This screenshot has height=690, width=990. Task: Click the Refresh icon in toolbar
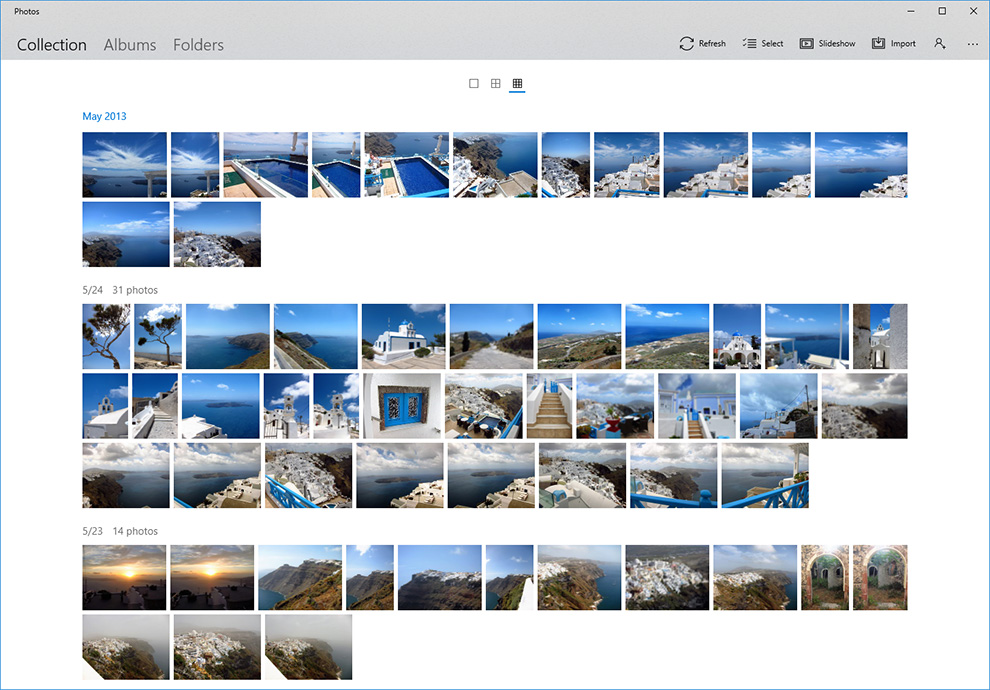(x=686, y=44)
